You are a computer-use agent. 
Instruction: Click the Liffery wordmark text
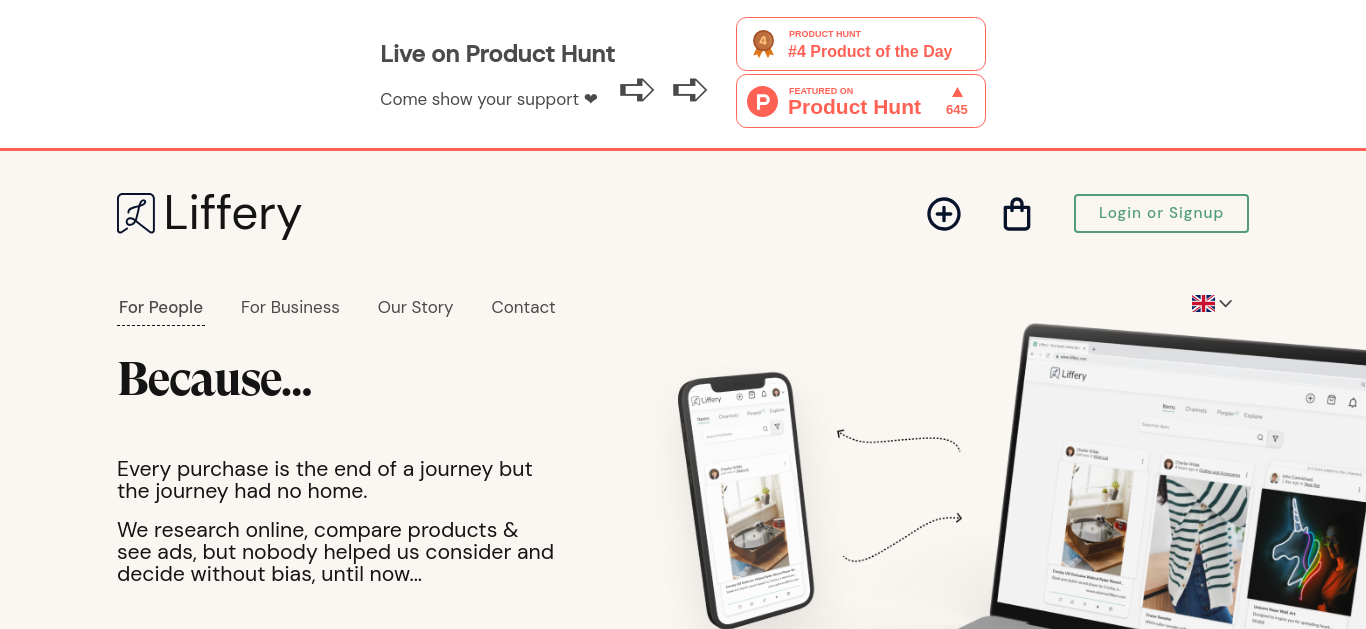(x=232, y=214)
